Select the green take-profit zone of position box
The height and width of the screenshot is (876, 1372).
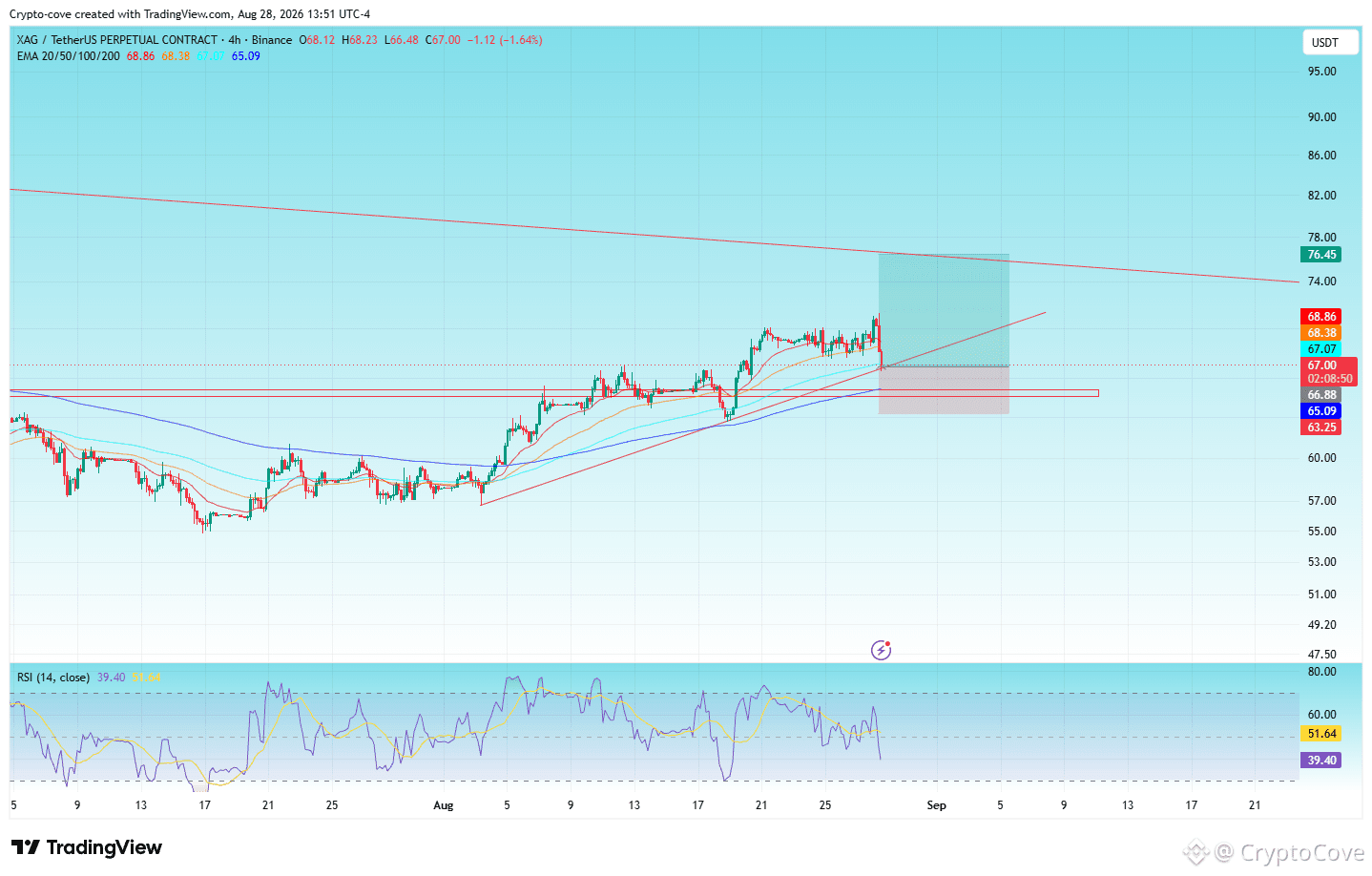[944, 310]
